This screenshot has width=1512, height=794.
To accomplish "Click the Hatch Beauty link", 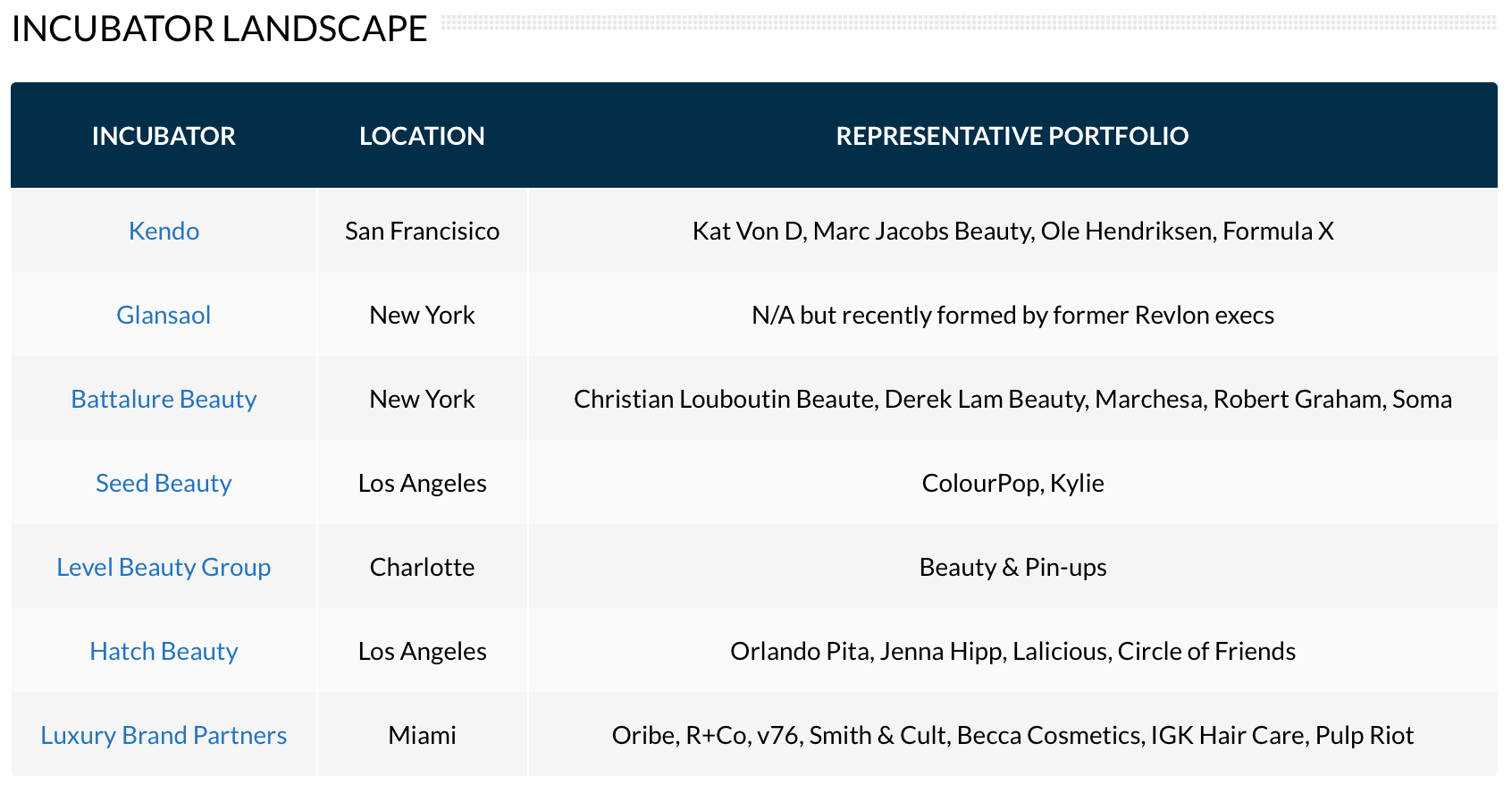I will point(164,651).
